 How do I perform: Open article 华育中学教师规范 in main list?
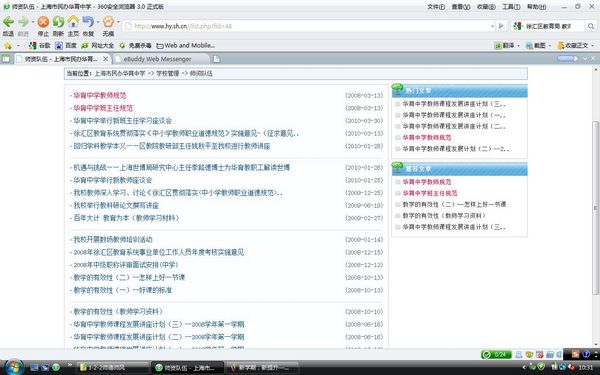[99, 95]
